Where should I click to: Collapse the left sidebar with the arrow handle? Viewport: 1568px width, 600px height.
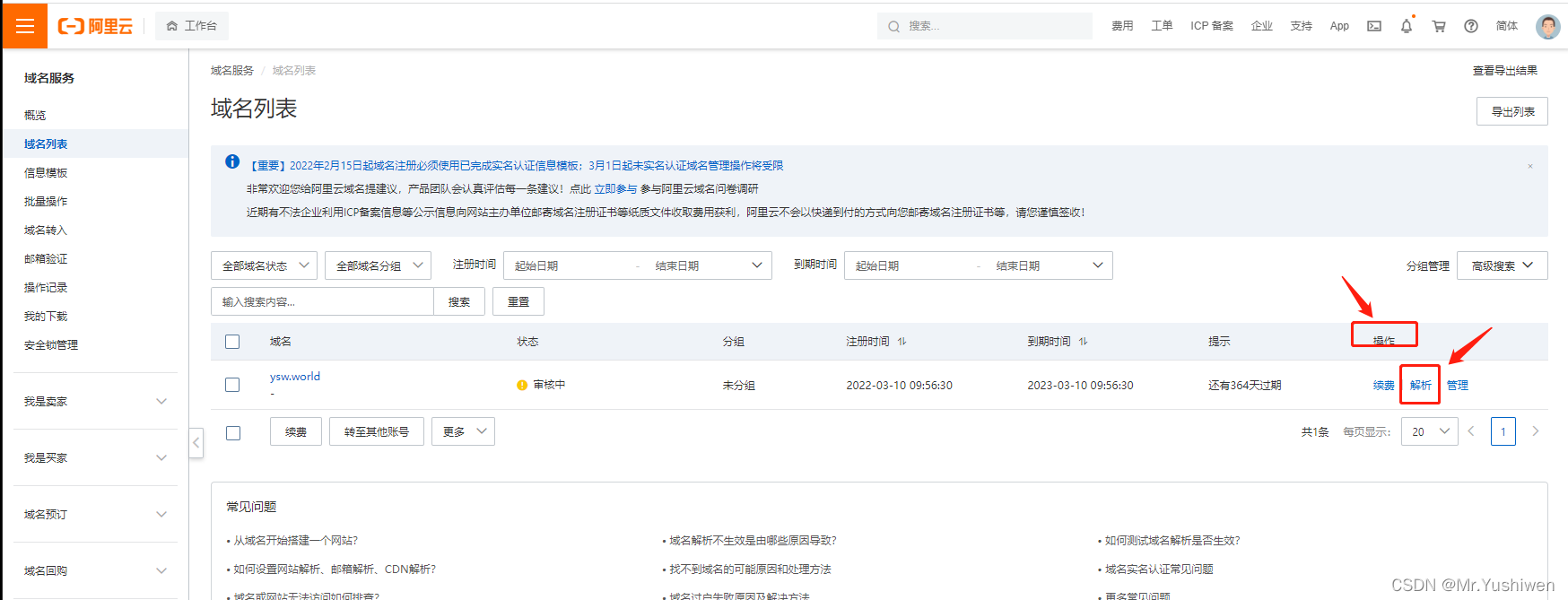[196, 442]
